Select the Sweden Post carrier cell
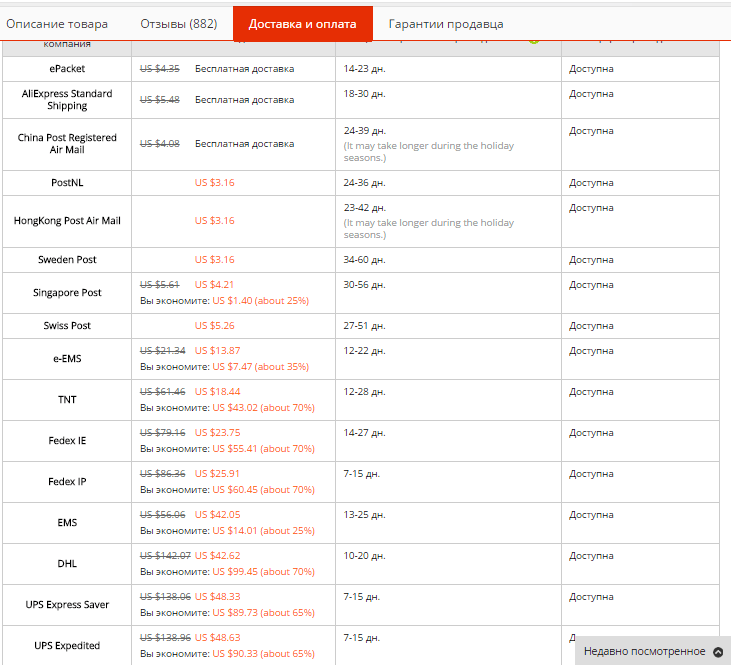 [67, 260]
